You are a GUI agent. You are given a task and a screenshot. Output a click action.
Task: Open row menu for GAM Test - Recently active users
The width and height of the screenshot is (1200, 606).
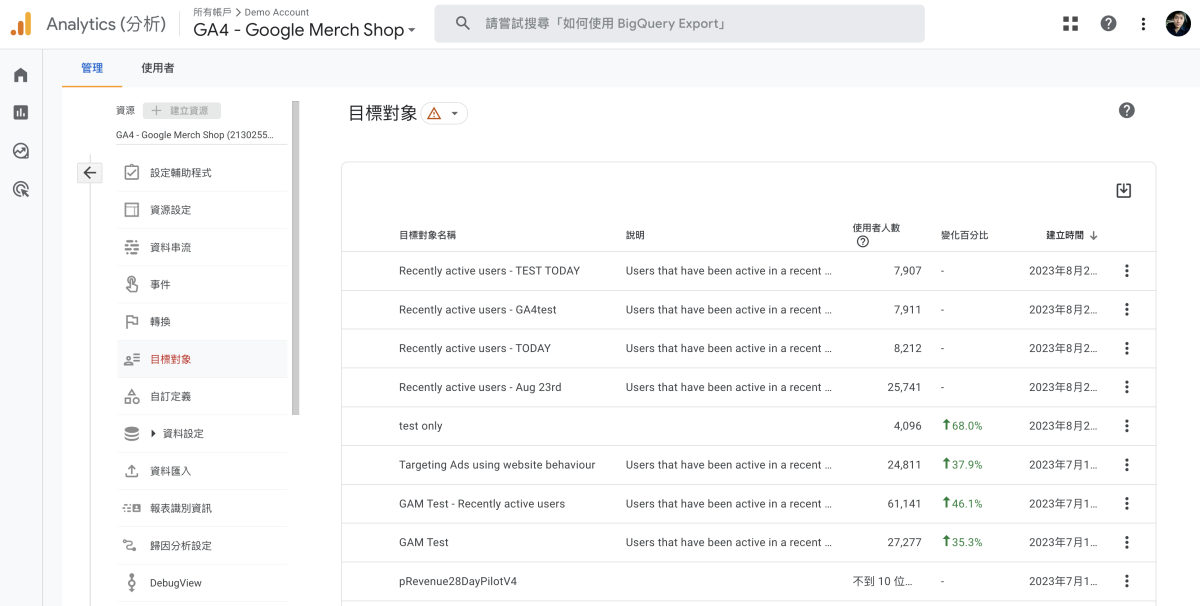coord(1127,504)
